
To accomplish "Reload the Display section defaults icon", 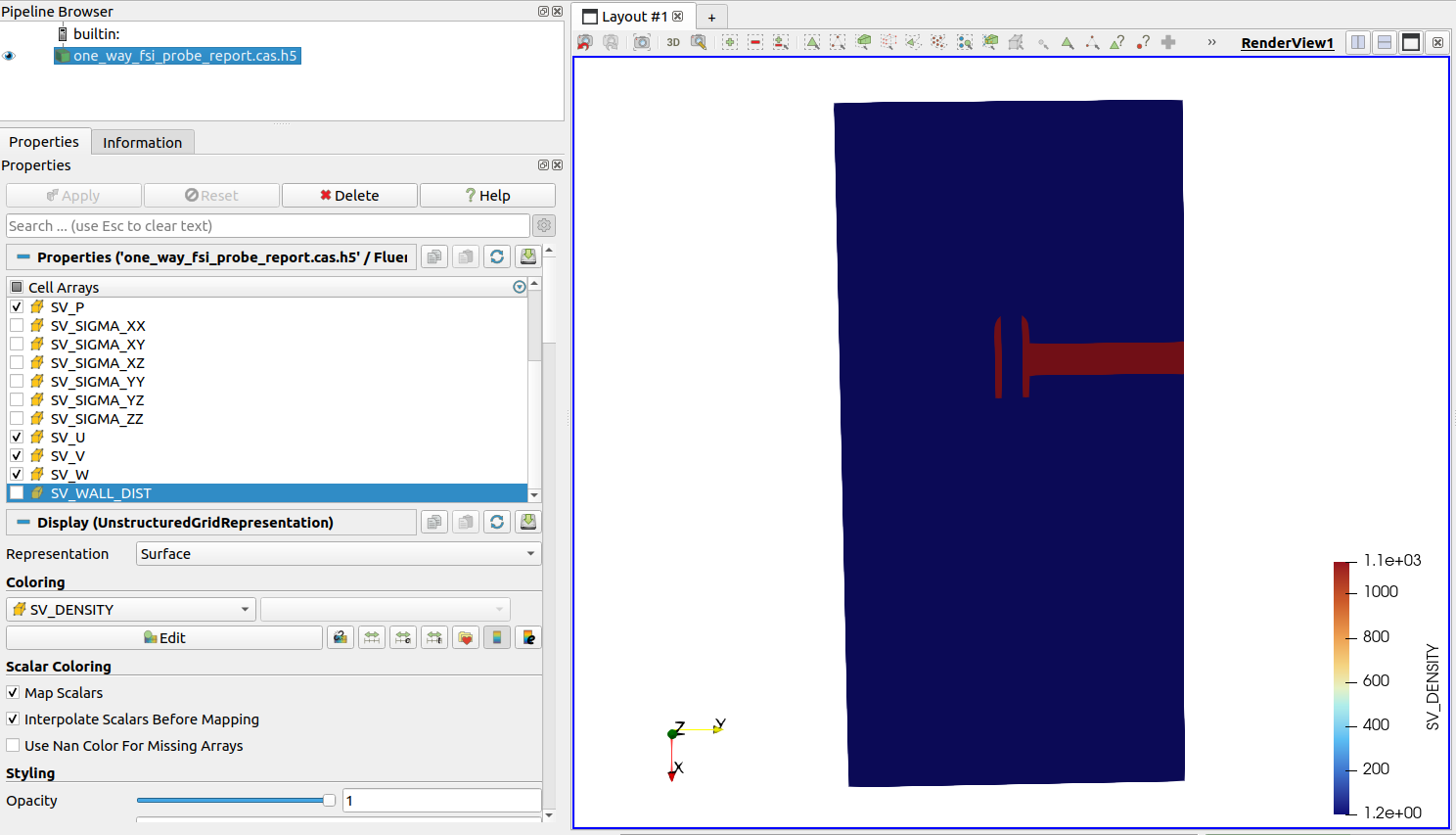I will click(x=497, y=523).
